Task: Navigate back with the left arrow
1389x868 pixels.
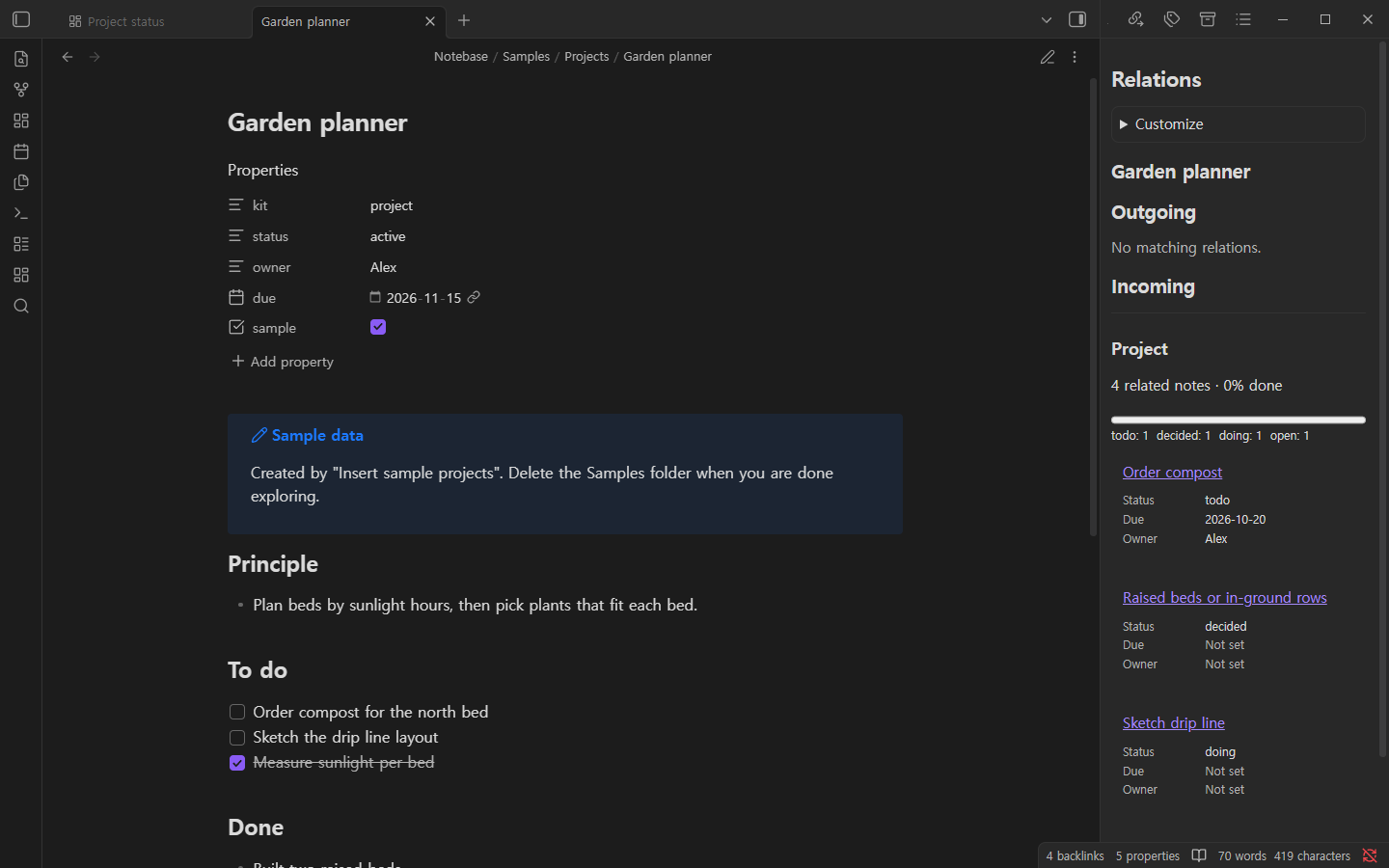Action: [68, 57]
